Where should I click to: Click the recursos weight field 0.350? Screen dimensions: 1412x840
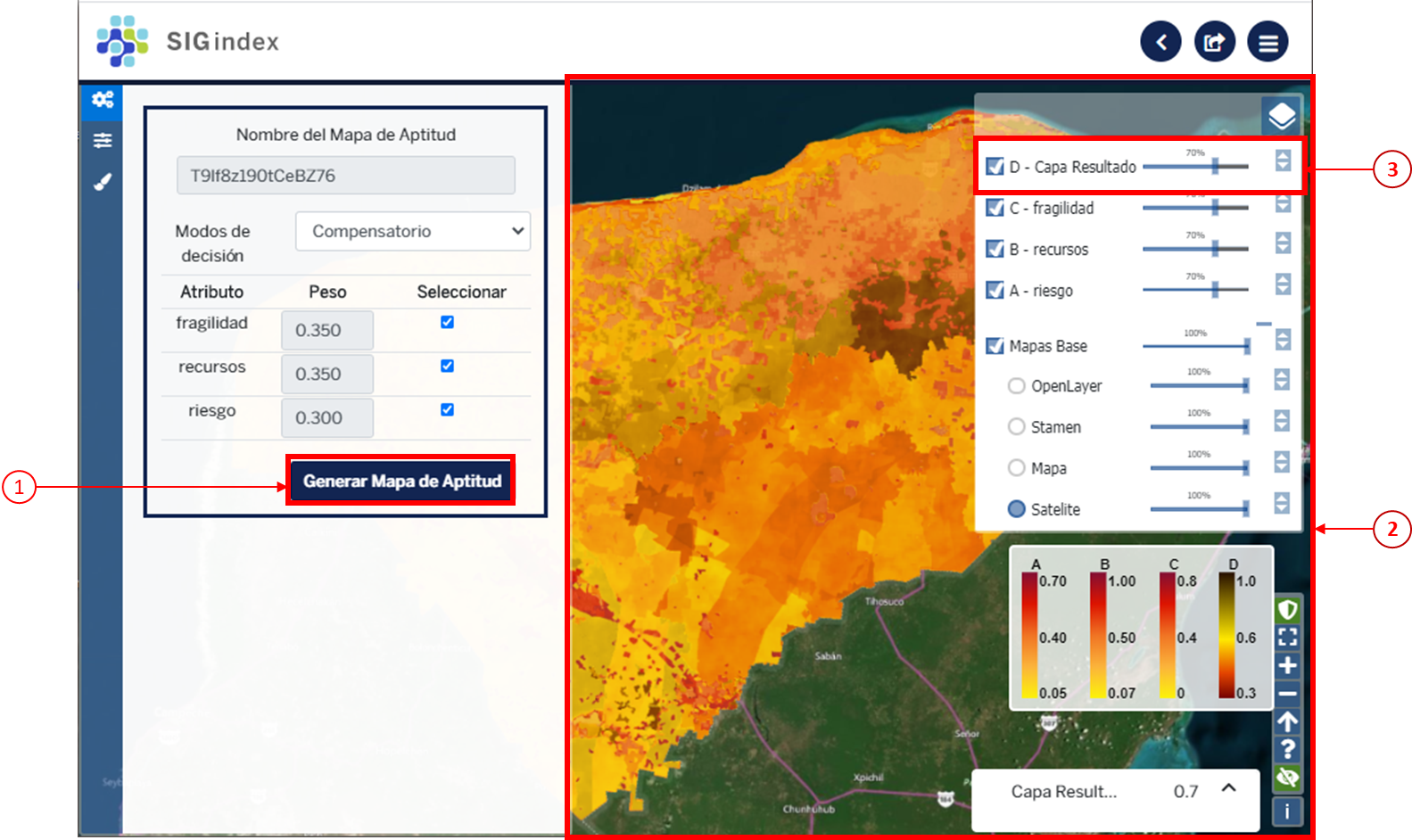[x=327, y=374]
